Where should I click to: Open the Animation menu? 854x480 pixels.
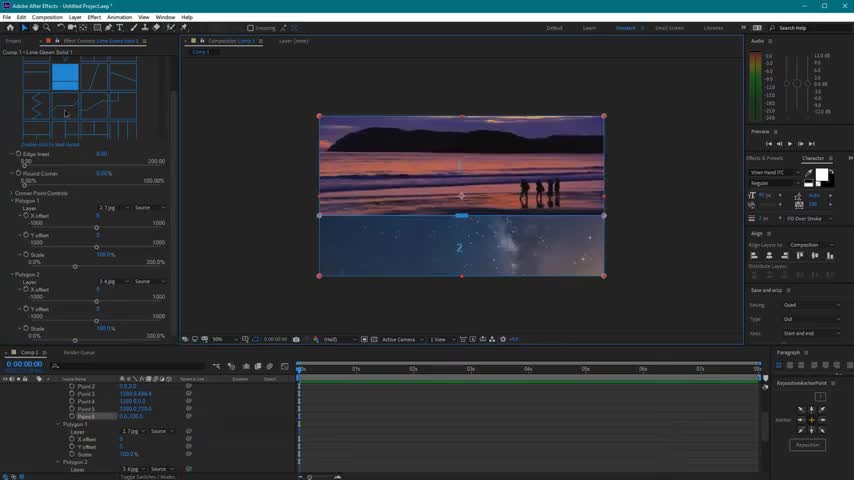click(119, 17)
